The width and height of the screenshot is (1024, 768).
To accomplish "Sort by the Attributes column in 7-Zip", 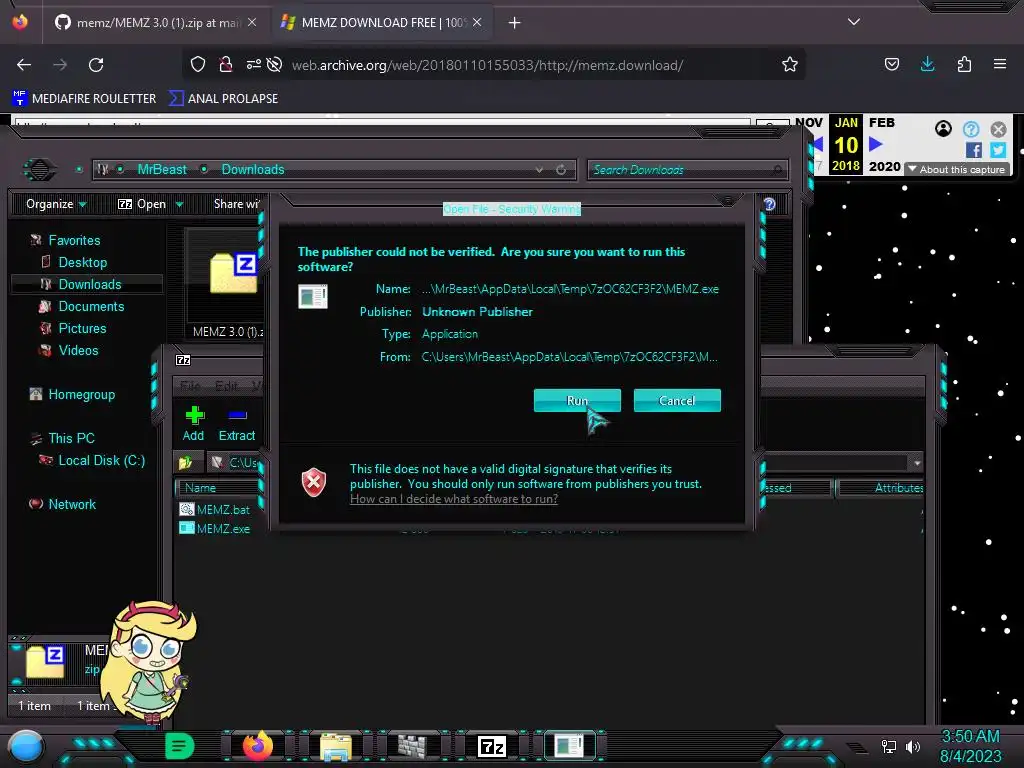I will pos(881,488).
